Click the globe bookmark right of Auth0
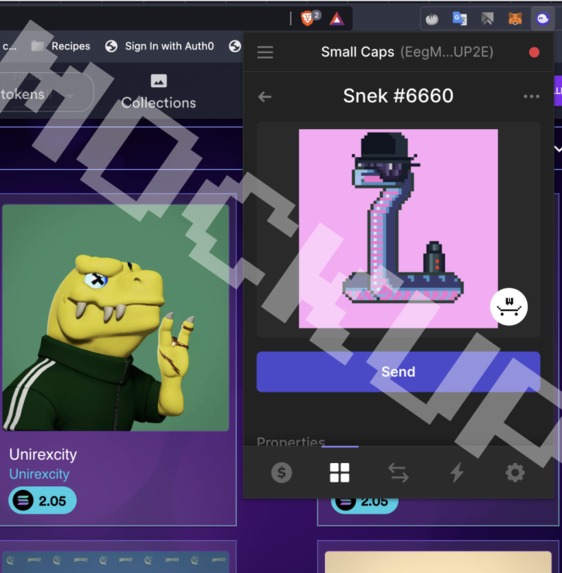Viewport: 562px width, 573px height. [x=235, y=46]
